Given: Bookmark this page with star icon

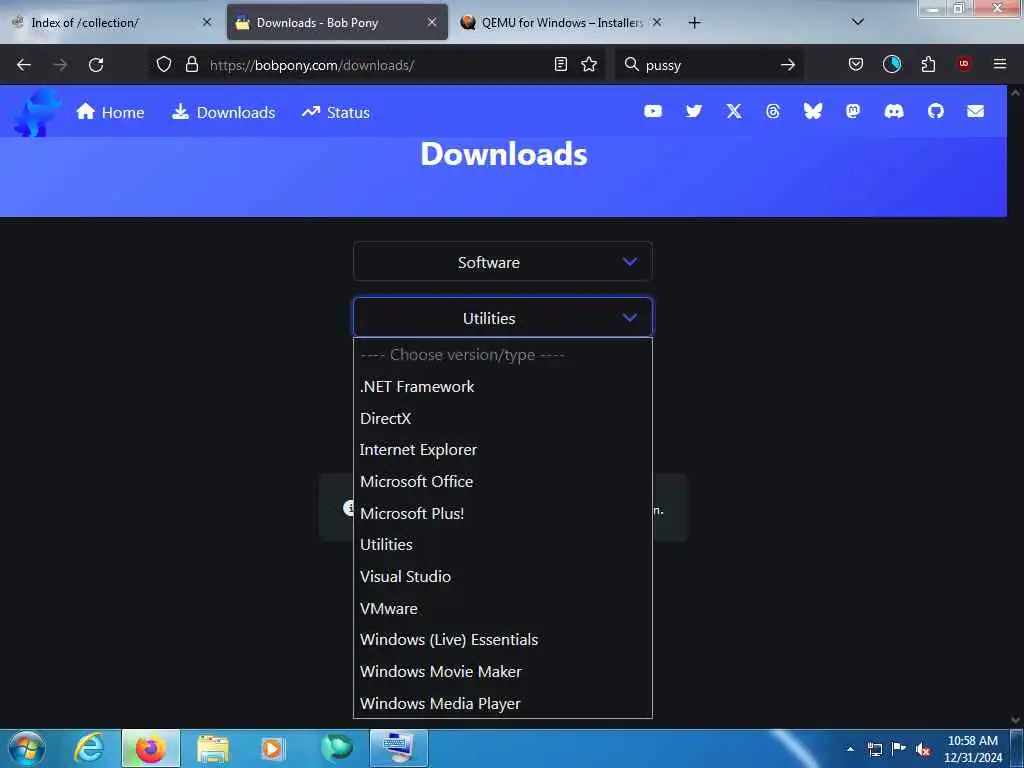Looking at the screenshot, I should coord(589,65).
